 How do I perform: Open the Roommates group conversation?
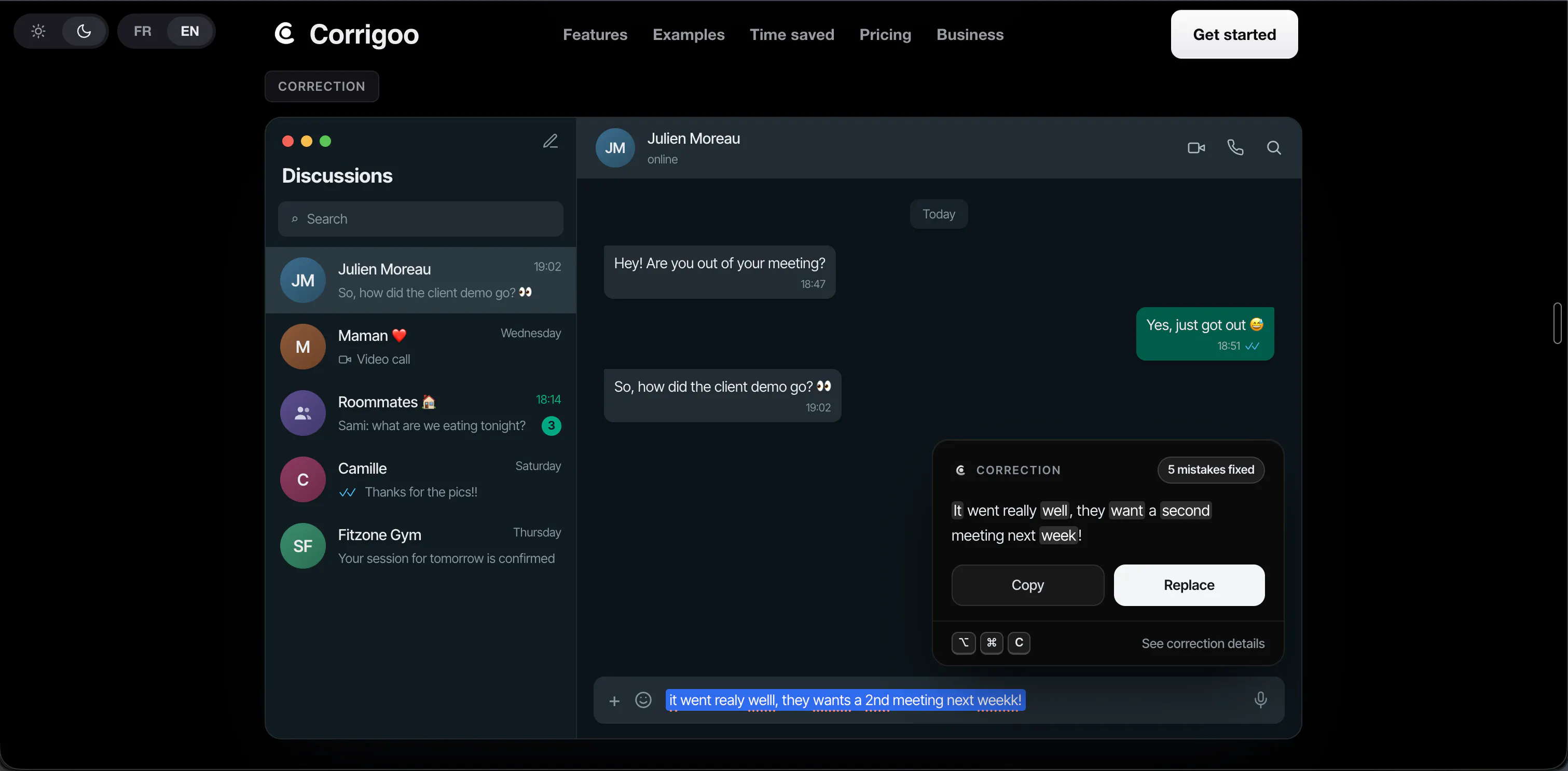(x=420, y=412)
